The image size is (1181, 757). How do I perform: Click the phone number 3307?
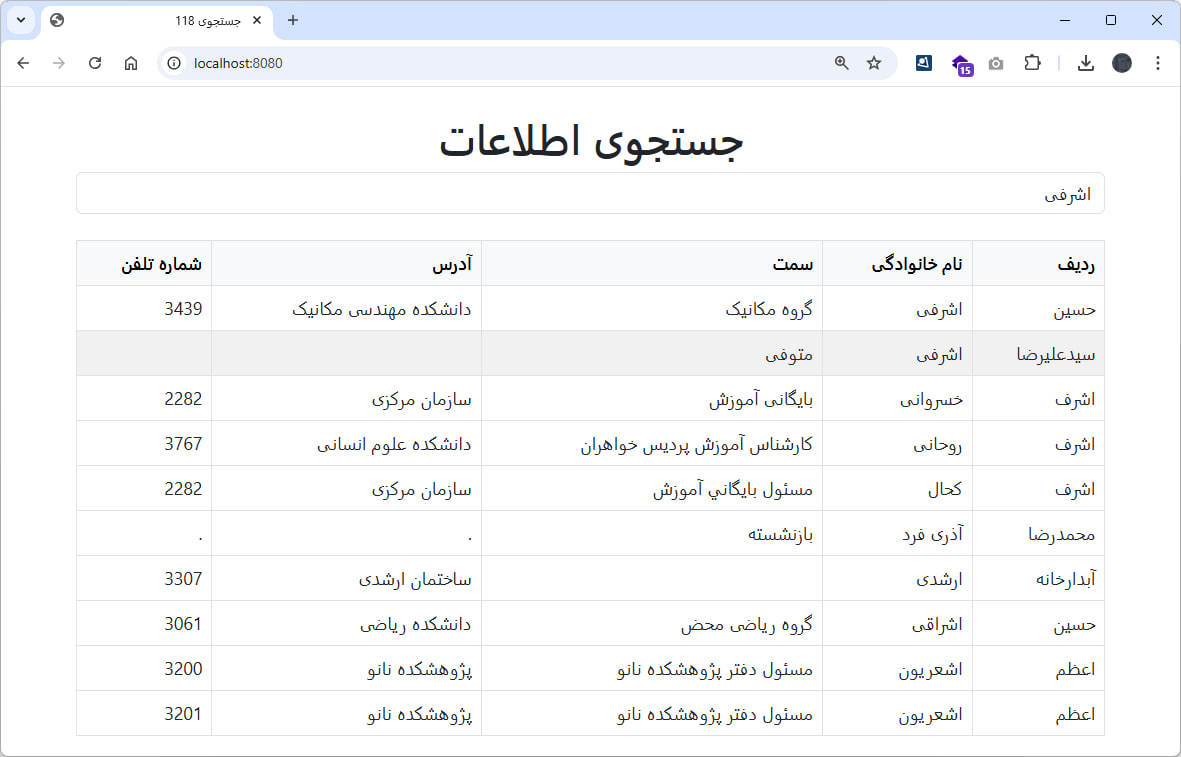183,578
